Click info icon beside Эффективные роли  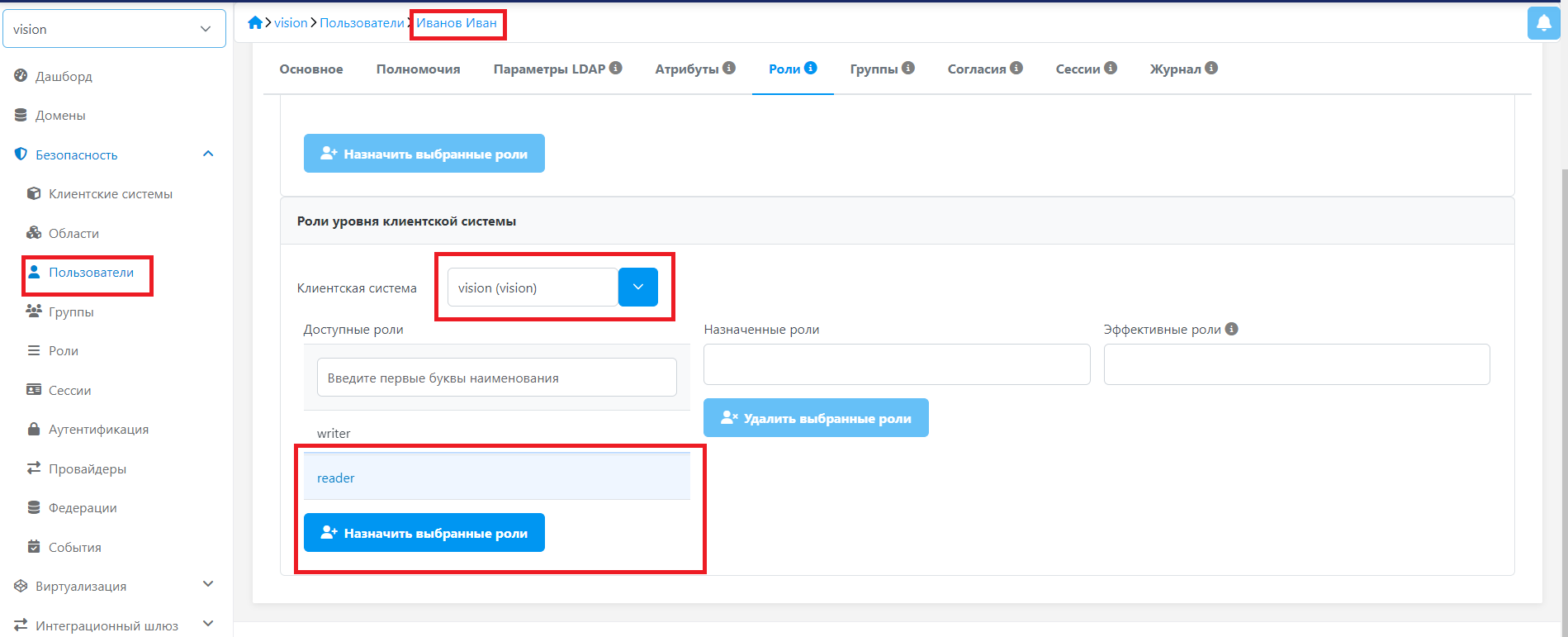[1231, 329]
